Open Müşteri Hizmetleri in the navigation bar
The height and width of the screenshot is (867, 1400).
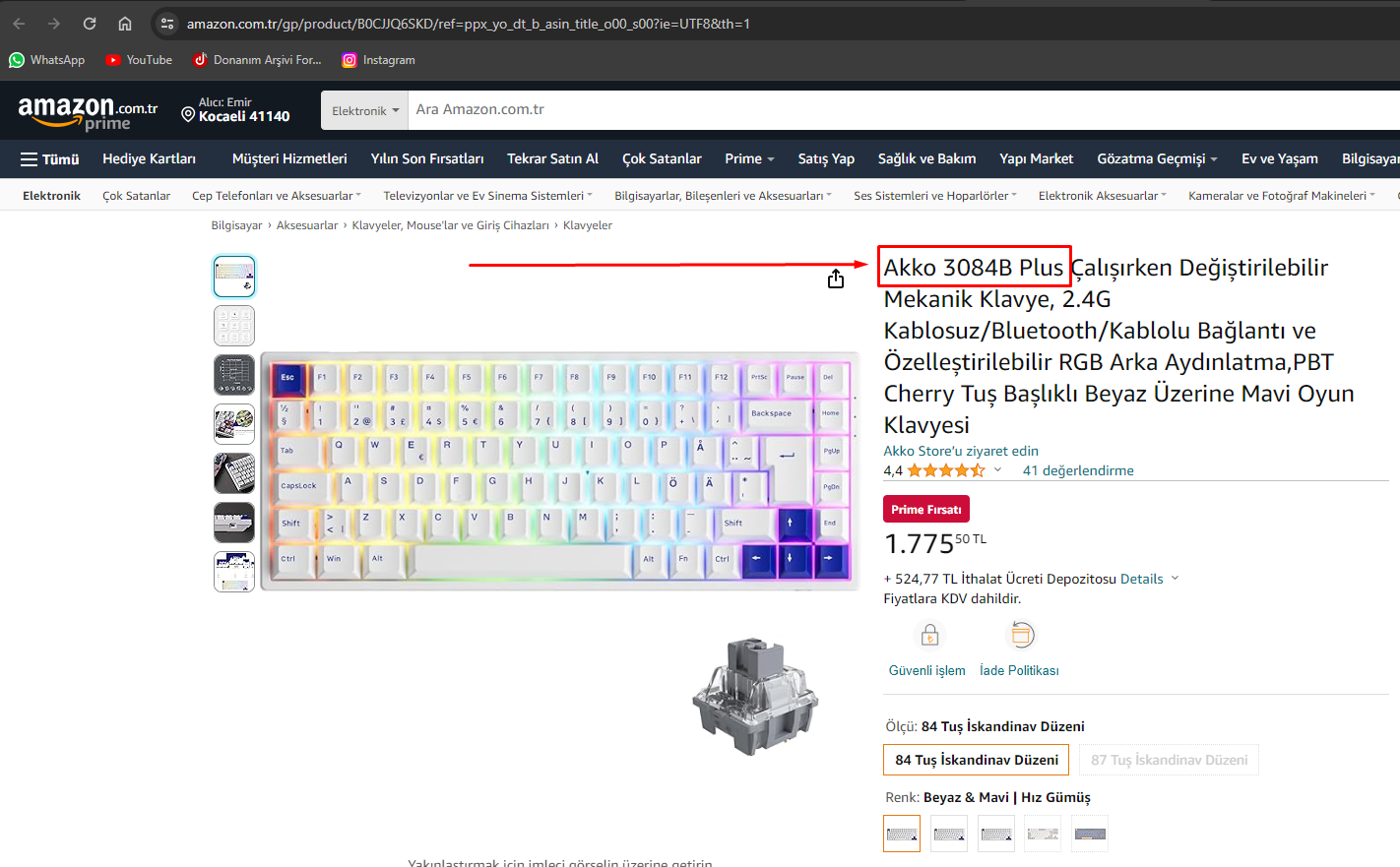click(289, 158)
